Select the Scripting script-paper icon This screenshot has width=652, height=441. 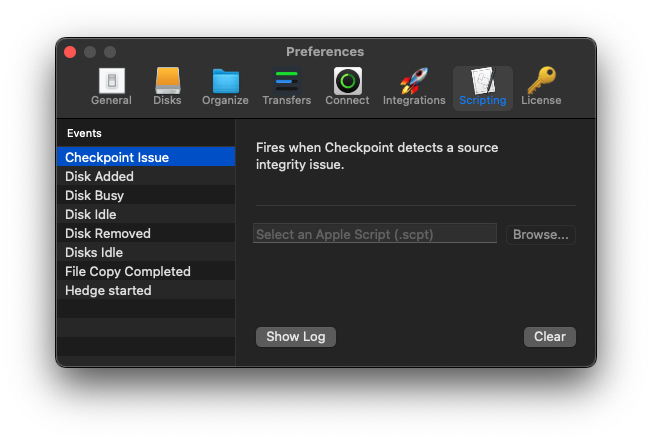tap(483, 81)
